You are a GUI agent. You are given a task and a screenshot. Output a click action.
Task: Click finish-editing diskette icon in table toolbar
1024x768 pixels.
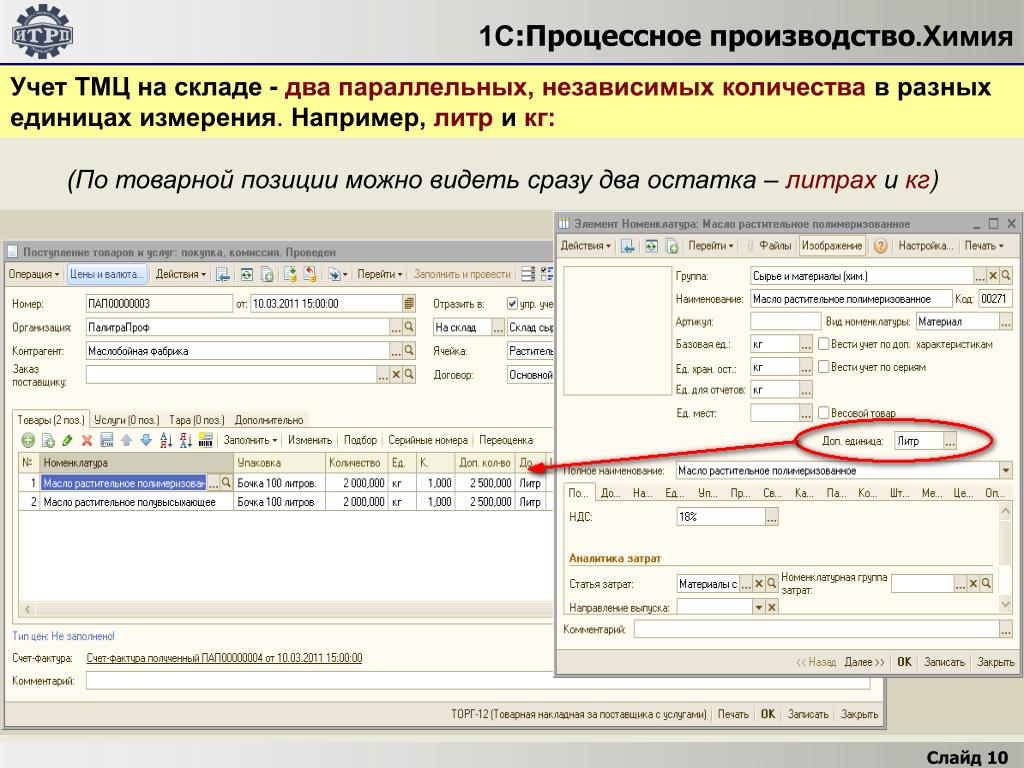click(x=107, y=441)
